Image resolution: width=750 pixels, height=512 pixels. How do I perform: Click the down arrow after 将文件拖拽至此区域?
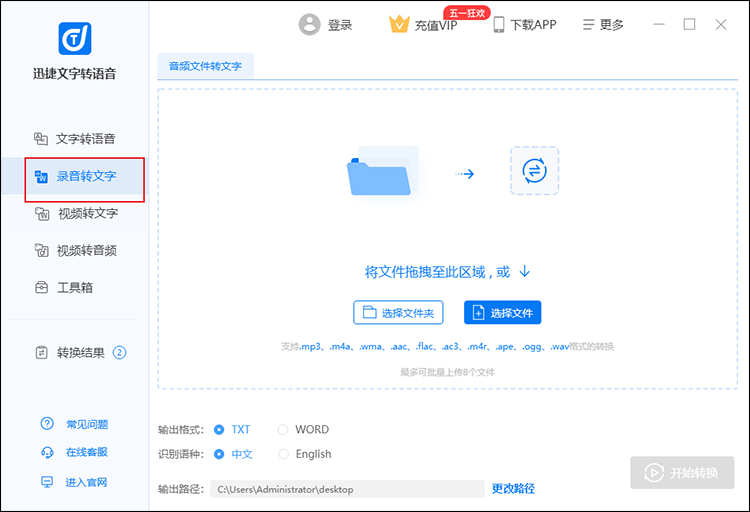pyautogui.click(x=525, y=271)
